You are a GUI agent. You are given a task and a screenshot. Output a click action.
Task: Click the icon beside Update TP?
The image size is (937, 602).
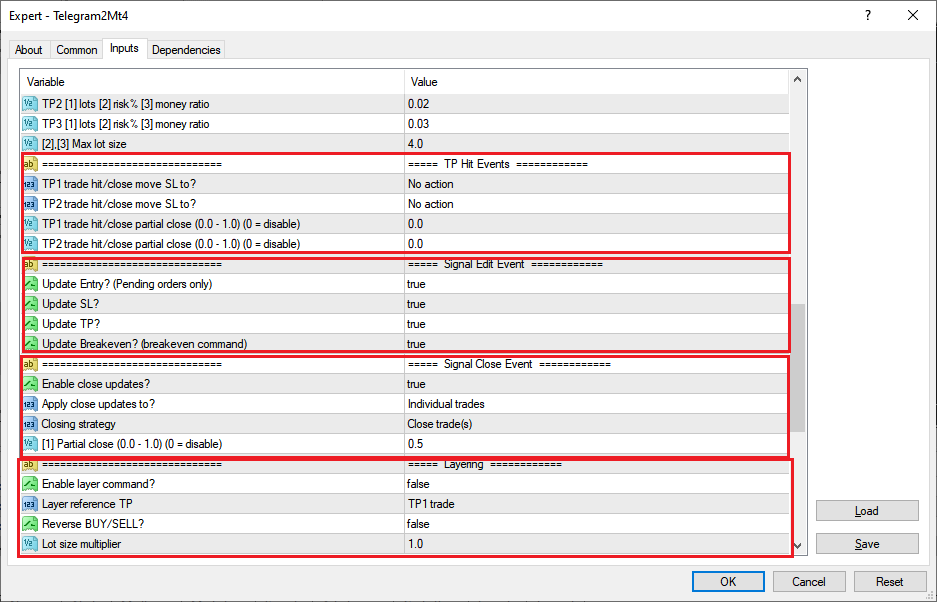click(x=30, y=324)
